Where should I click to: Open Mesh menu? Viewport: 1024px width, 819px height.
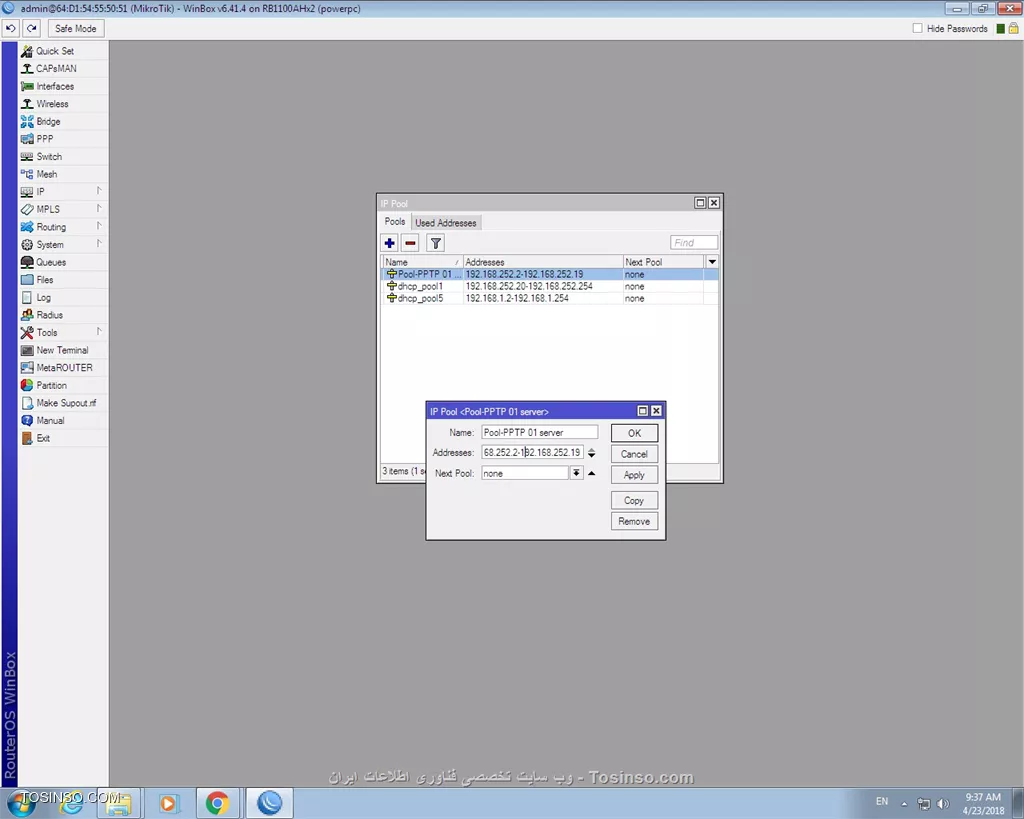tap(46, 174)
